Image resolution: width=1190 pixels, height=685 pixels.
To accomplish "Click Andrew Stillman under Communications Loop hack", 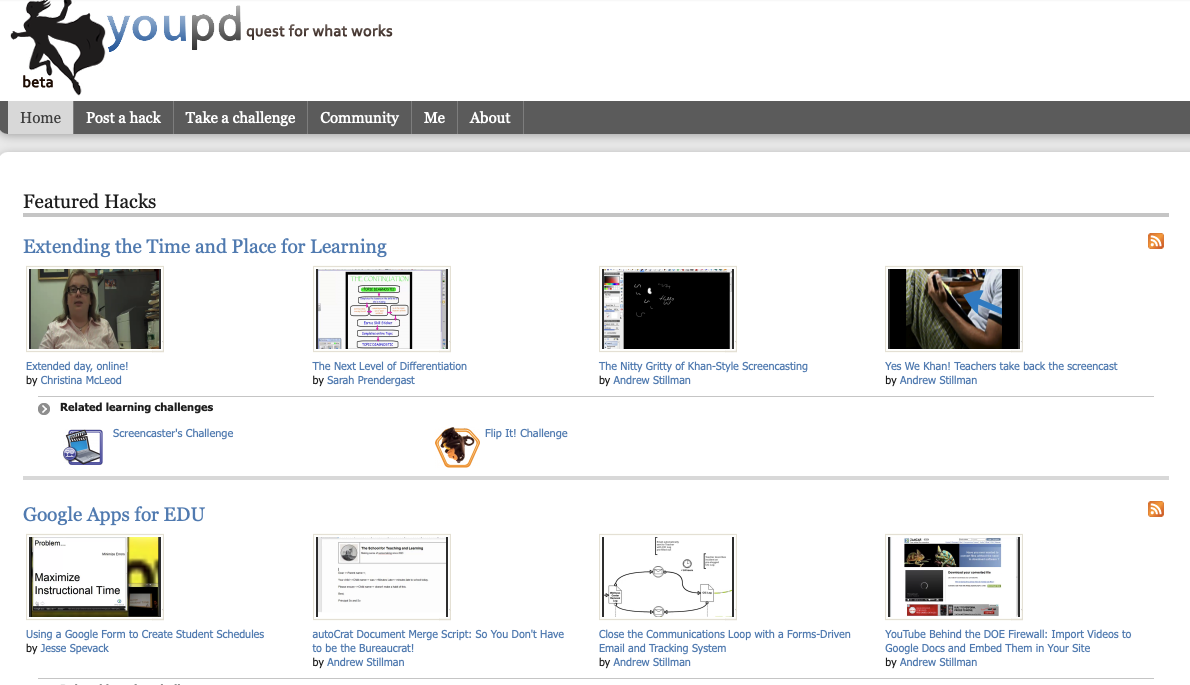I will [x=652, y=662].
